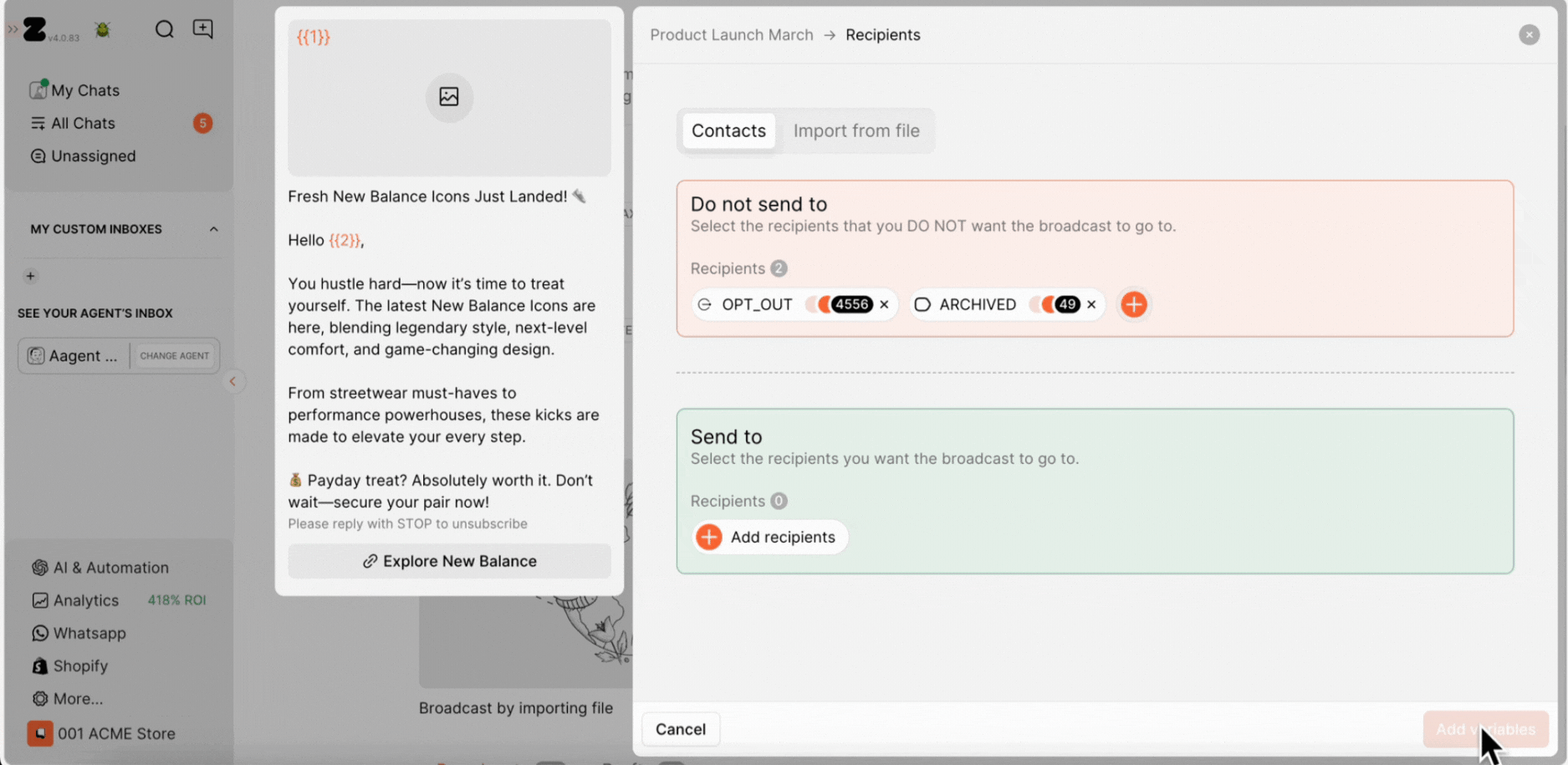
Task: Click the image placeholder icon in preview
Action: 449,97
